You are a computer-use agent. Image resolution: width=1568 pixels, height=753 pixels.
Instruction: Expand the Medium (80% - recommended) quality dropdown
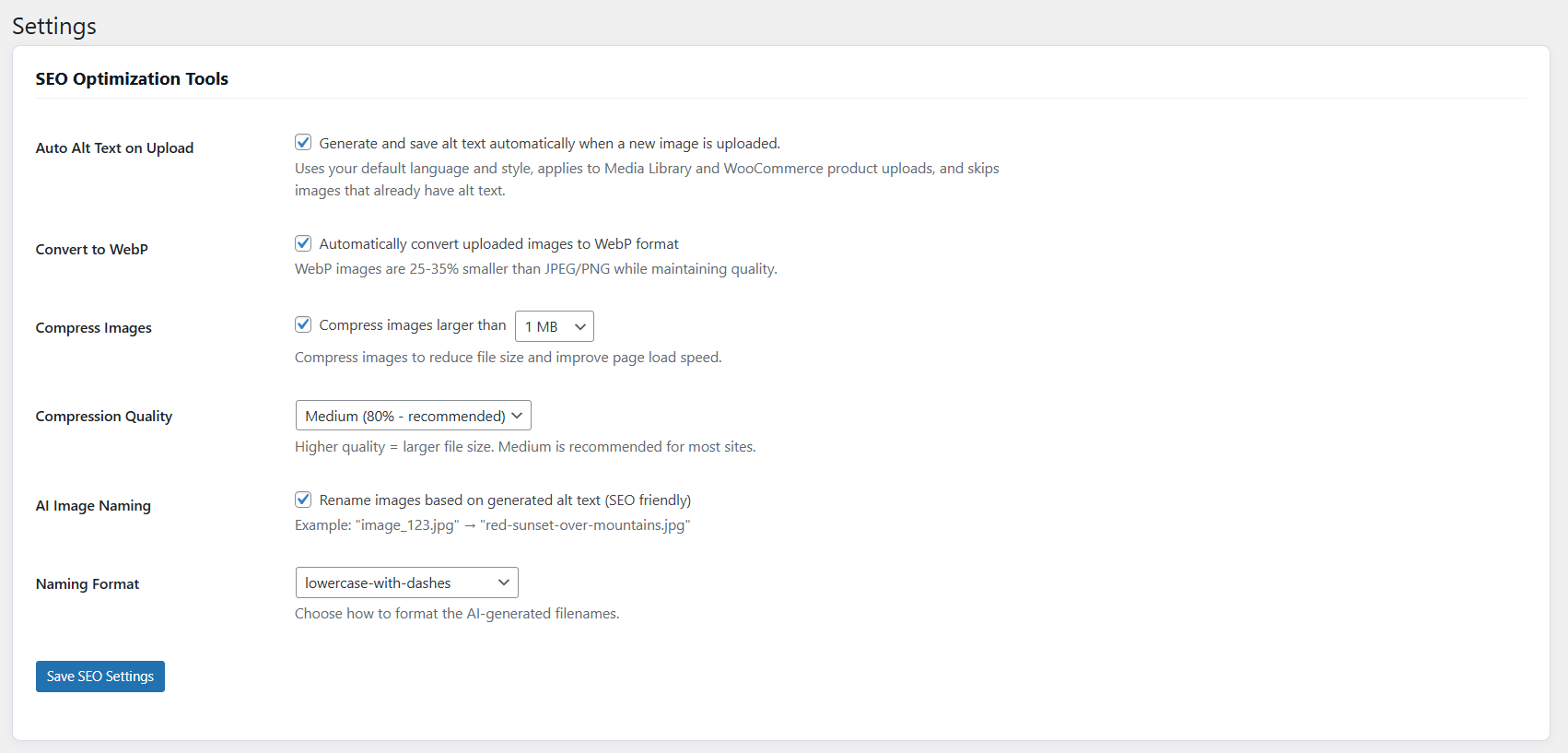(x=413, y=416)
